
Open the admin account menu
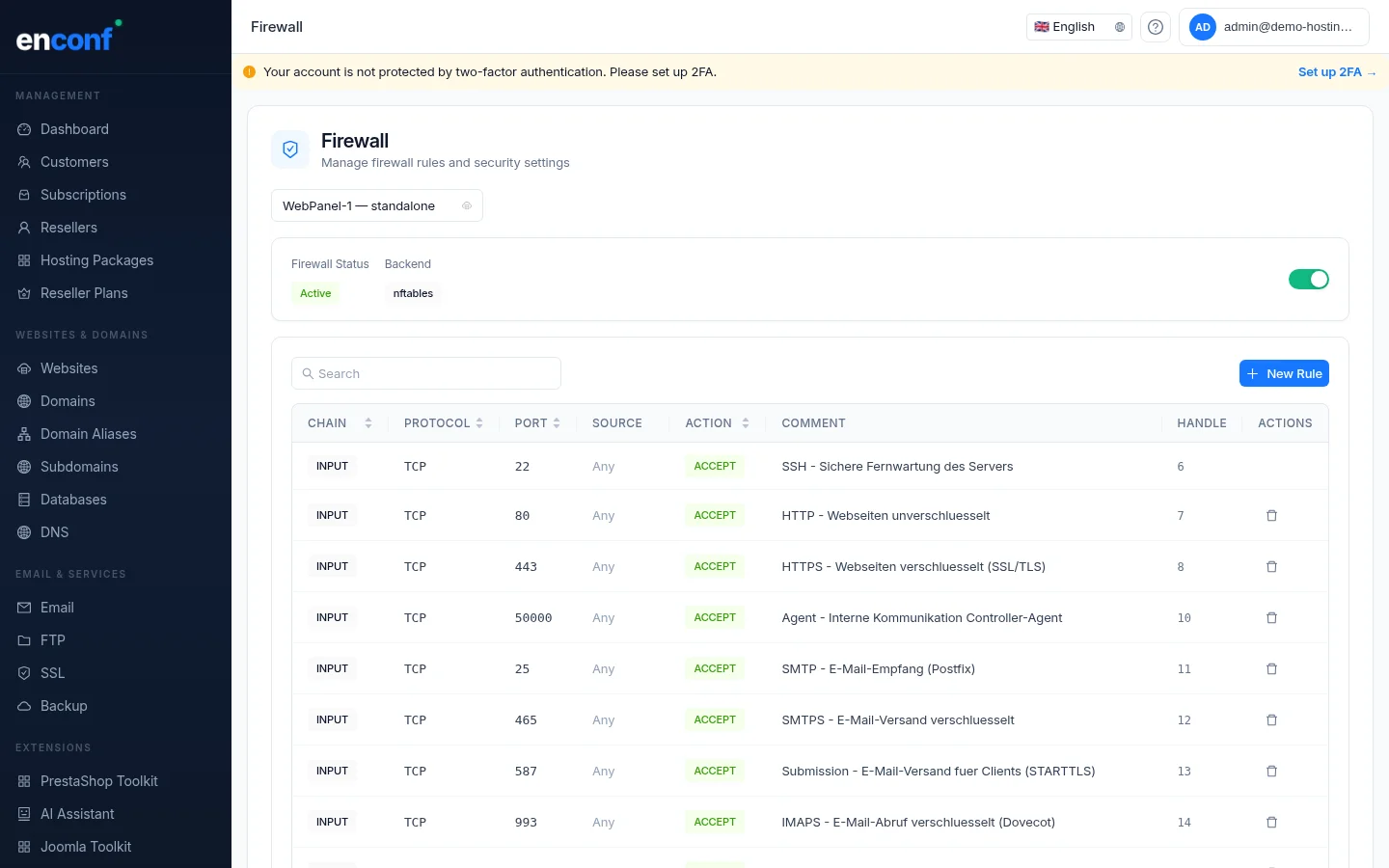coord(1274,27)
